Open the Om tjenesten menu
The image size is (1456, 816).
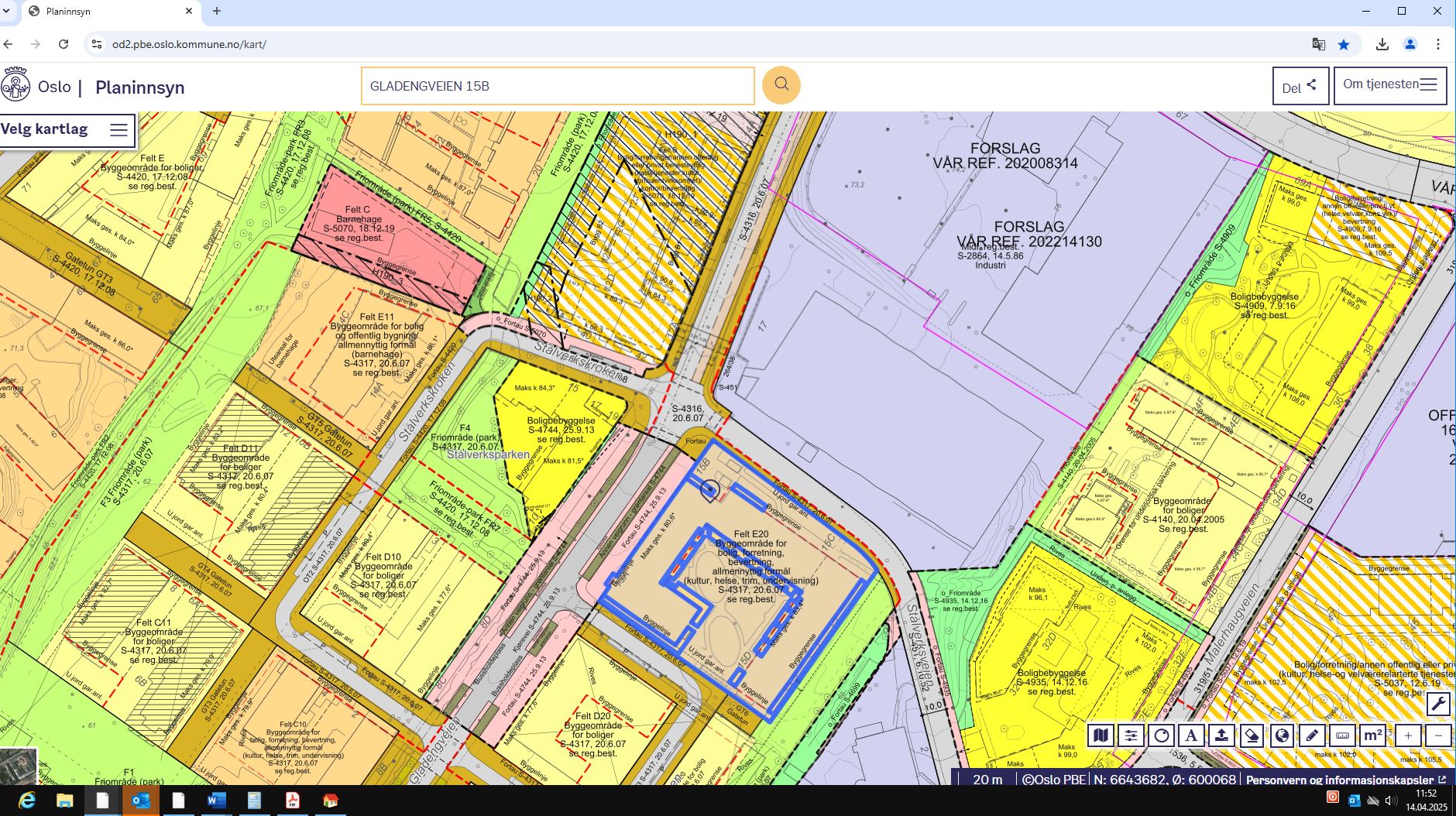1389,85
